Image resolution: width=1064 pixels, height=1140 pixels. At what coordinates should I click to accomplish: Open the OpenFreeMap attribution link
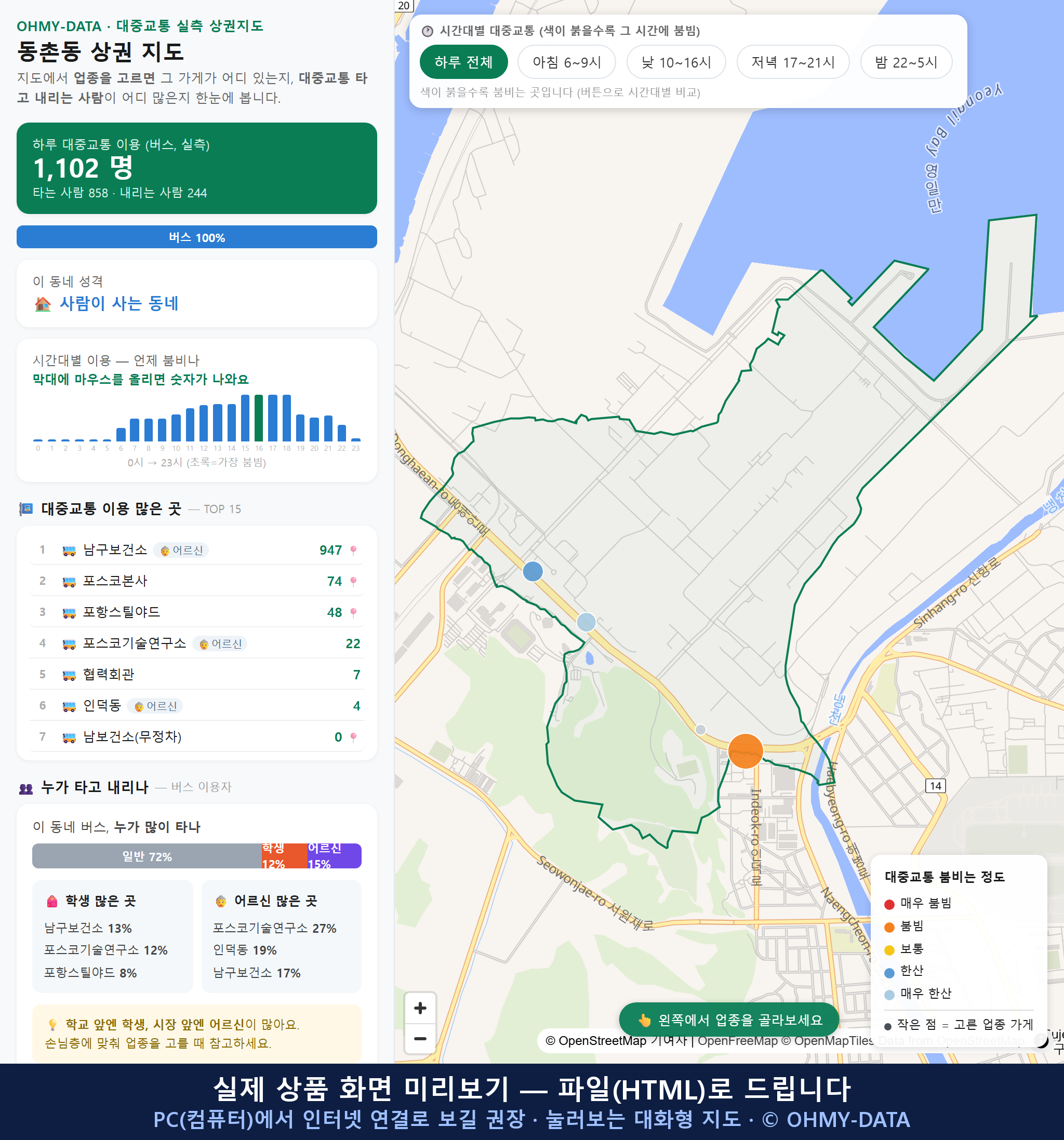(x=738, y=1040)
